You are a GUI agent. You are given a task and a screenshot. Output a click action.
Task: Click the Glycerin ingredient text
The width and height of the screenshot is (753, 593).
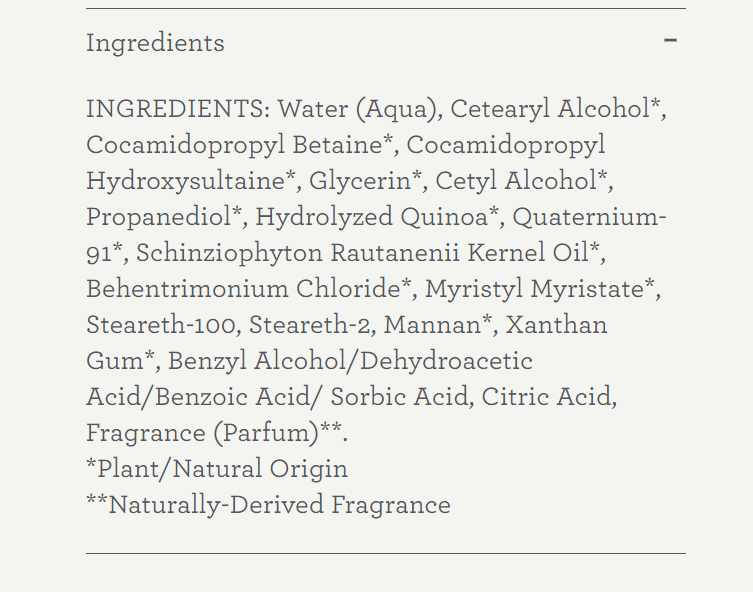[360, 181]
